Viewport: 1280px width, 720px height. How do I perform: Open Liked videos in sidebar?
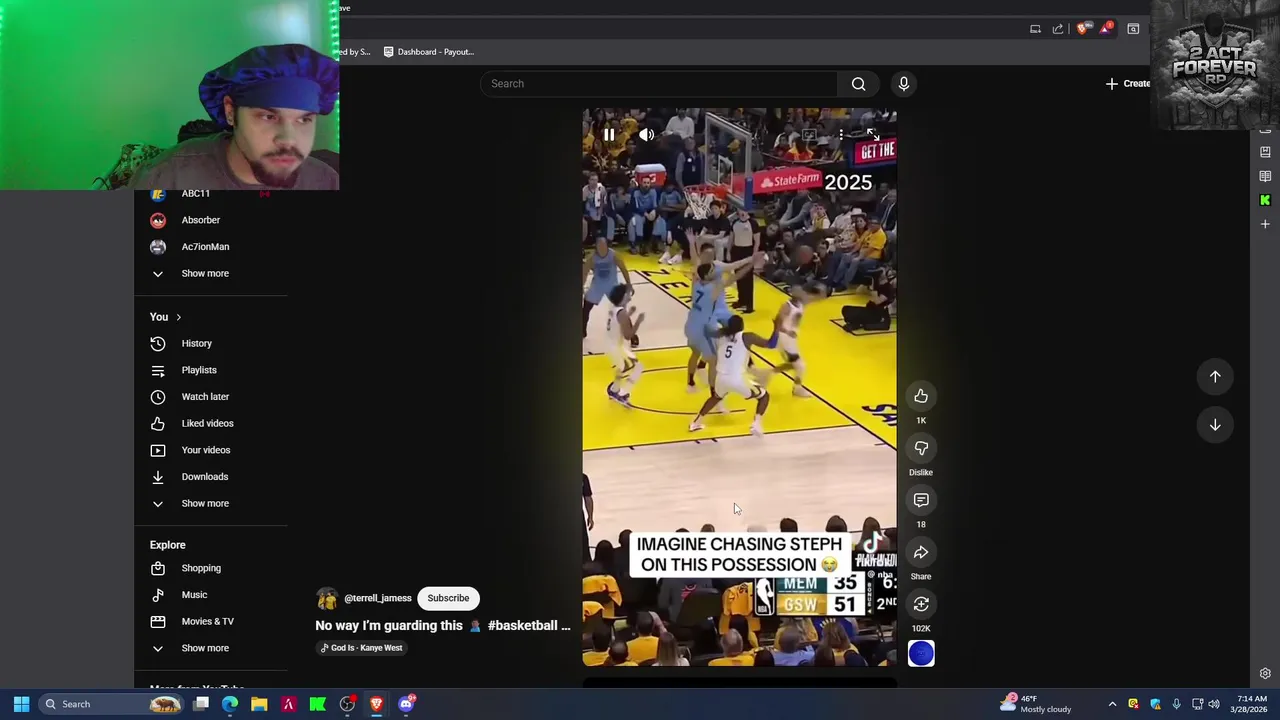point(207,424)
